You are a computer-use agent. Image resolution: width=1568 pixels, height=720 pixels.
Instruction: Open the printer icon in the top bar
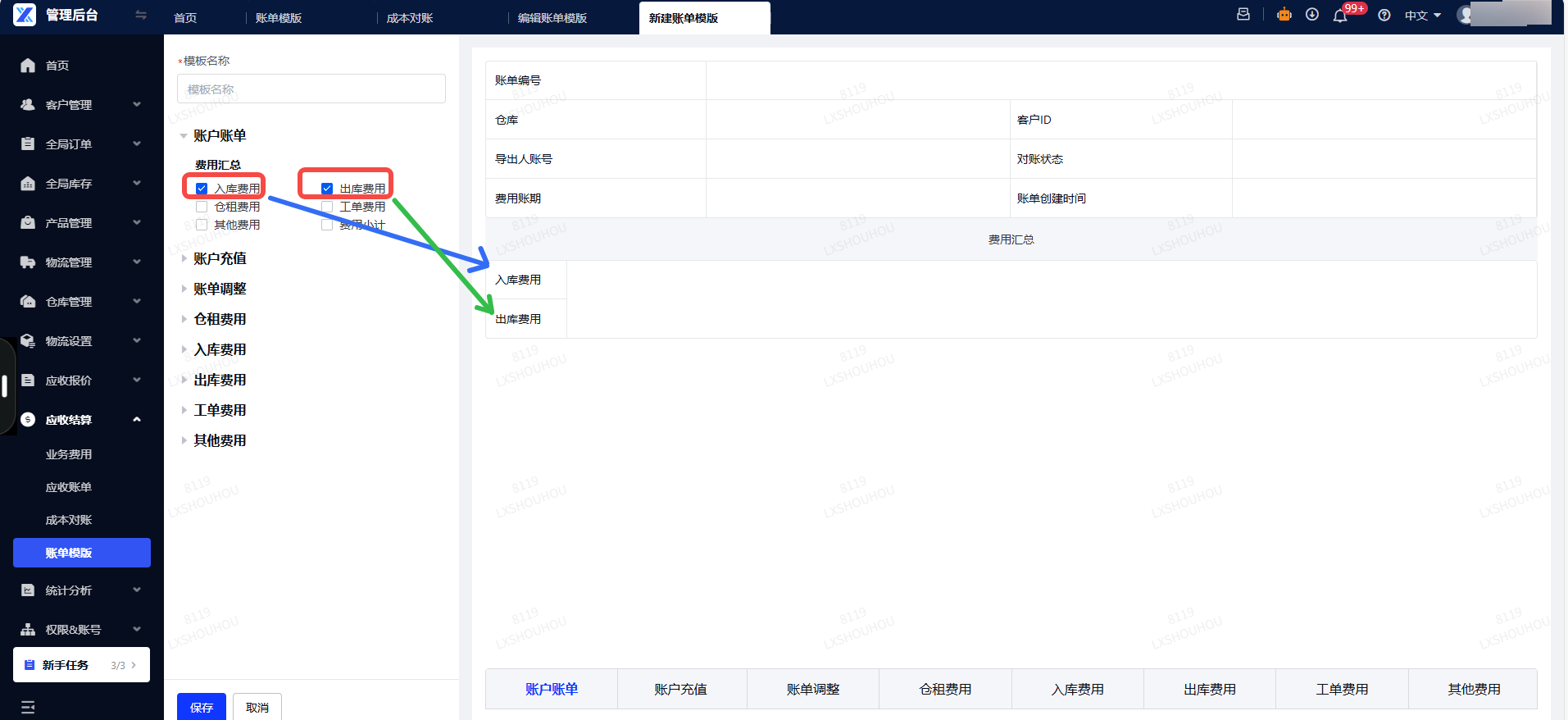tap(1243, 14)
